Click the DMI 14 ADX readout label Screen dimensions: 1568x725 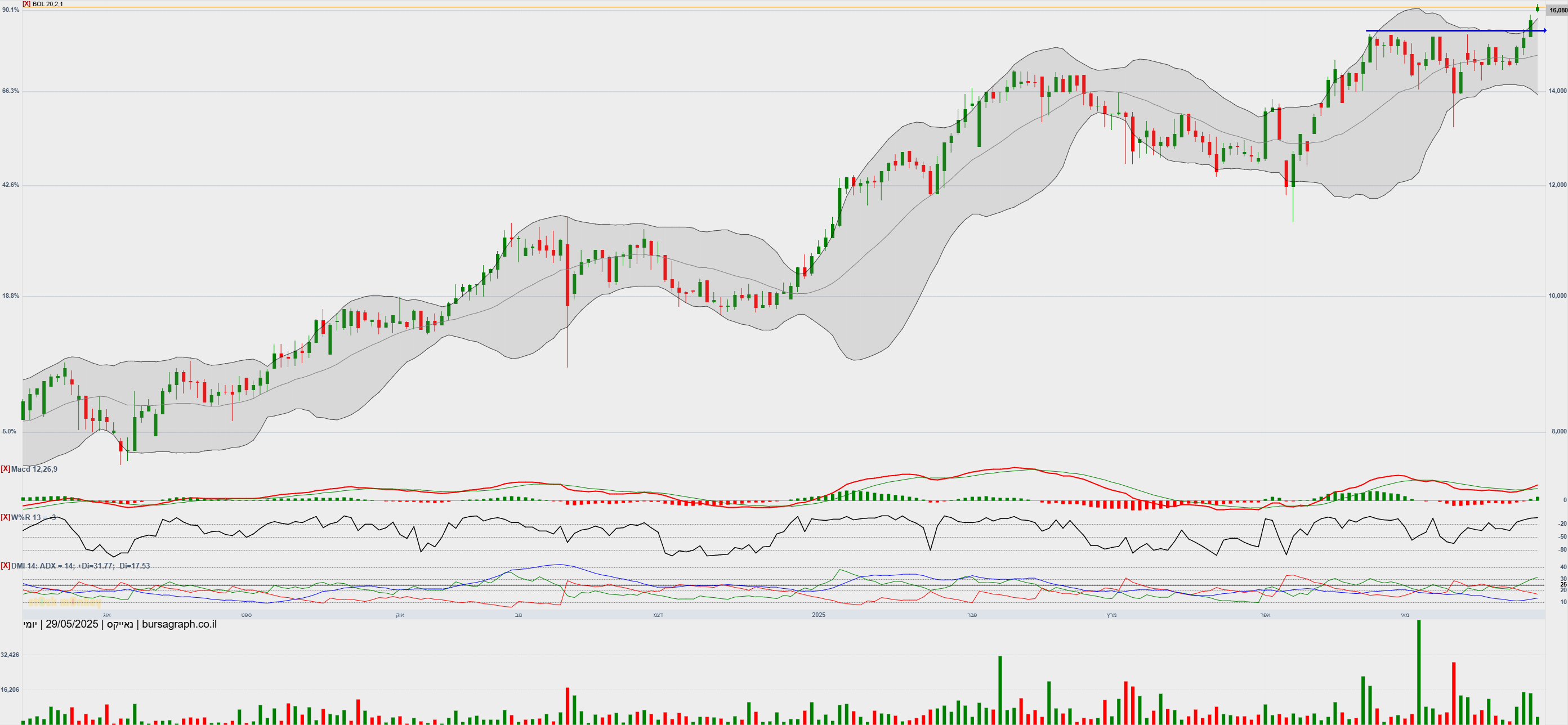point(81,566)
